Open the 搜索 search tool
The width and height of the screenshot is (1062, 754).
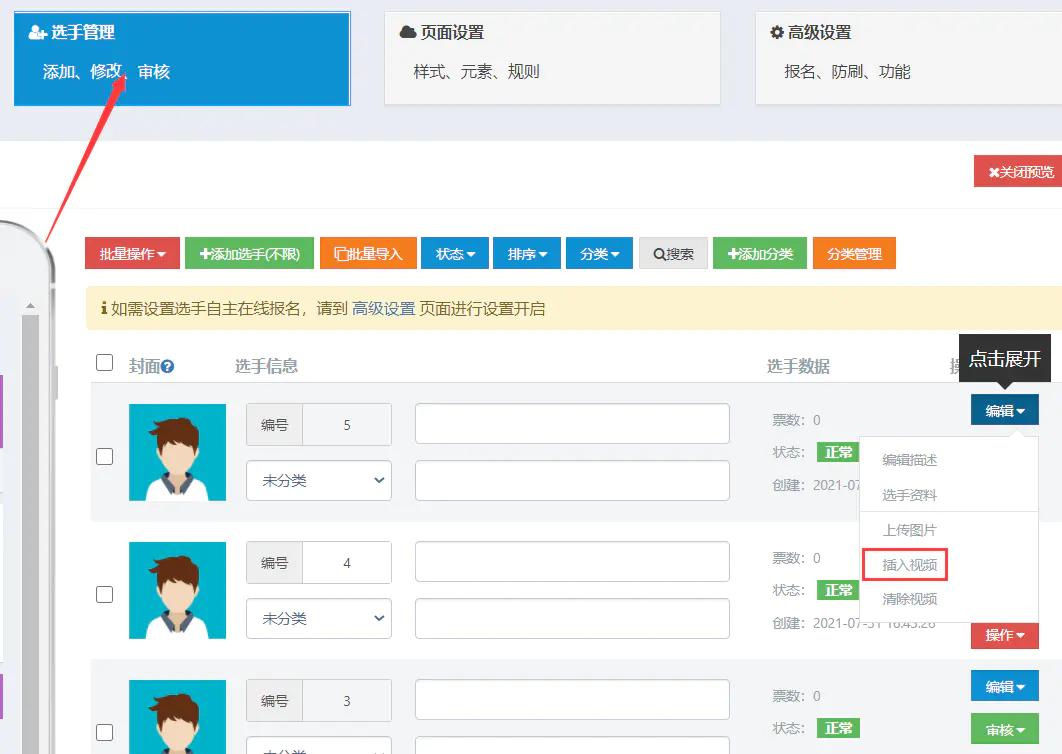673,253
